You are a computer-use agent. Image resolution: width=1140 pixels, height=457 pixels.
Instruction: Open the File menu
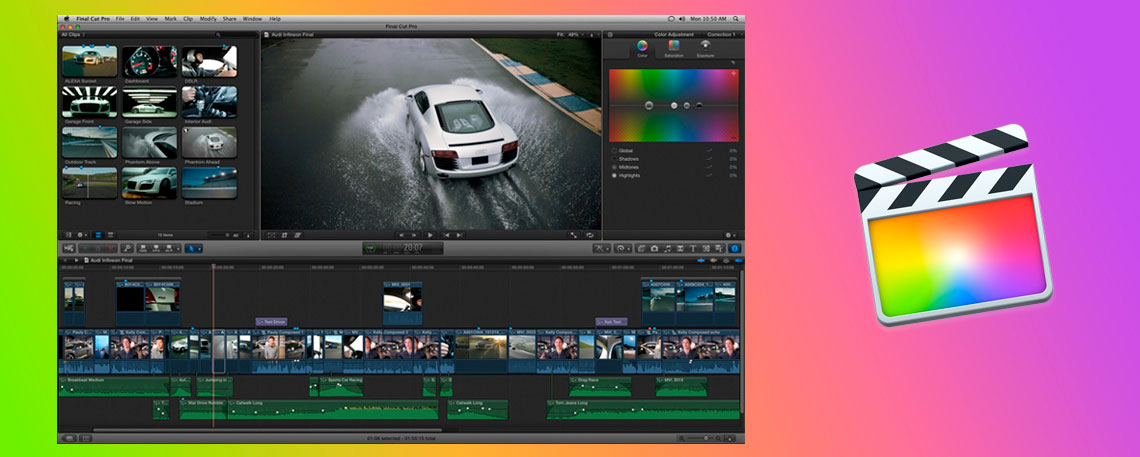[120, 18]
